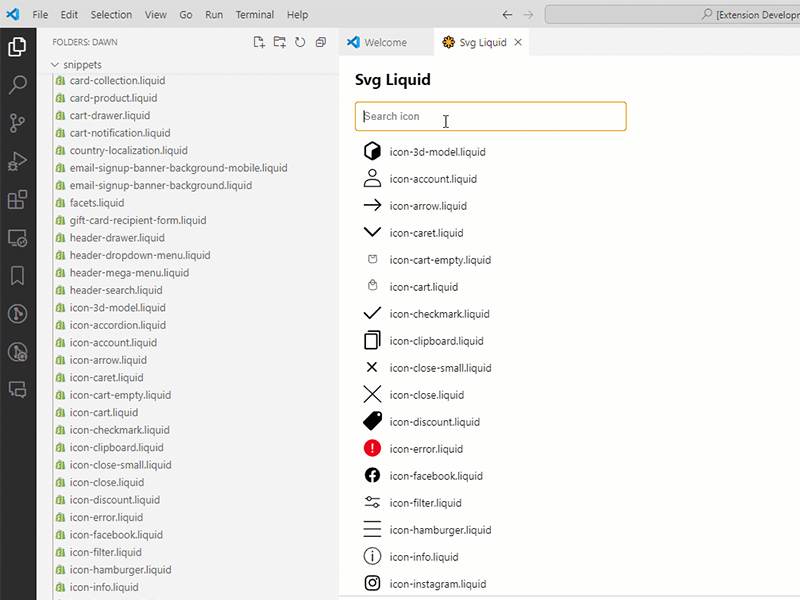Open the File menu
Screen dimensions: 800x600
click(x=40, y=15)
